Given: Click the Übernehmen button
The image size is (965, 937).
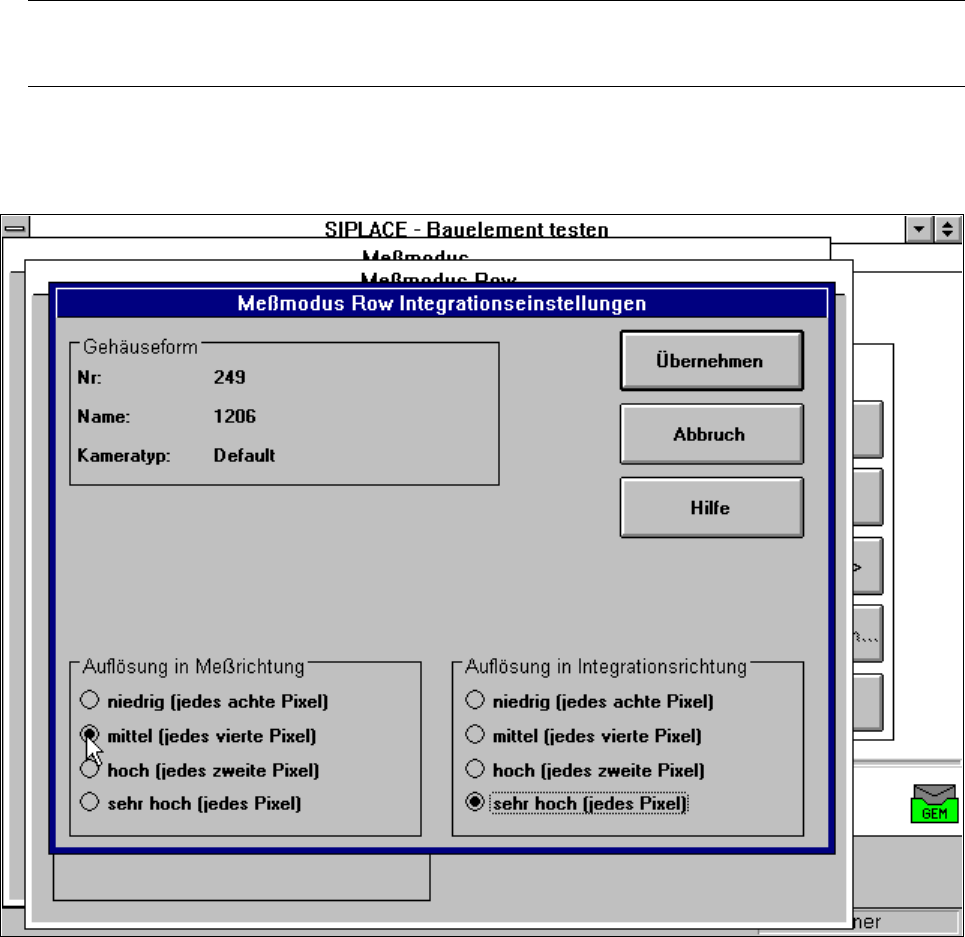Looking at the screenshot, I should (711, 361).
